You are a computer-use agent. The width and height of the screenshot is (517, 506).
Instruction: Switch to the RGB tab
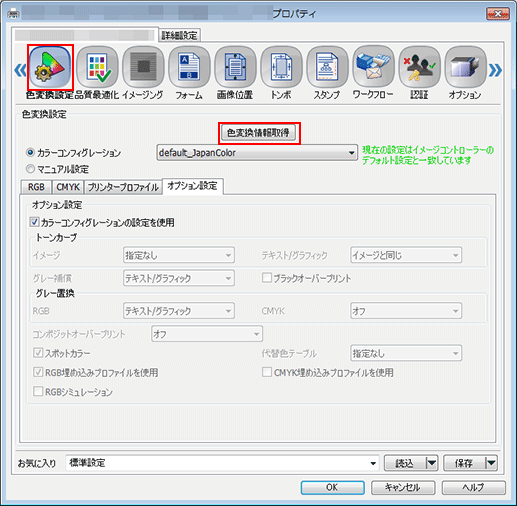pyautogui.click(x=36, y=187)
